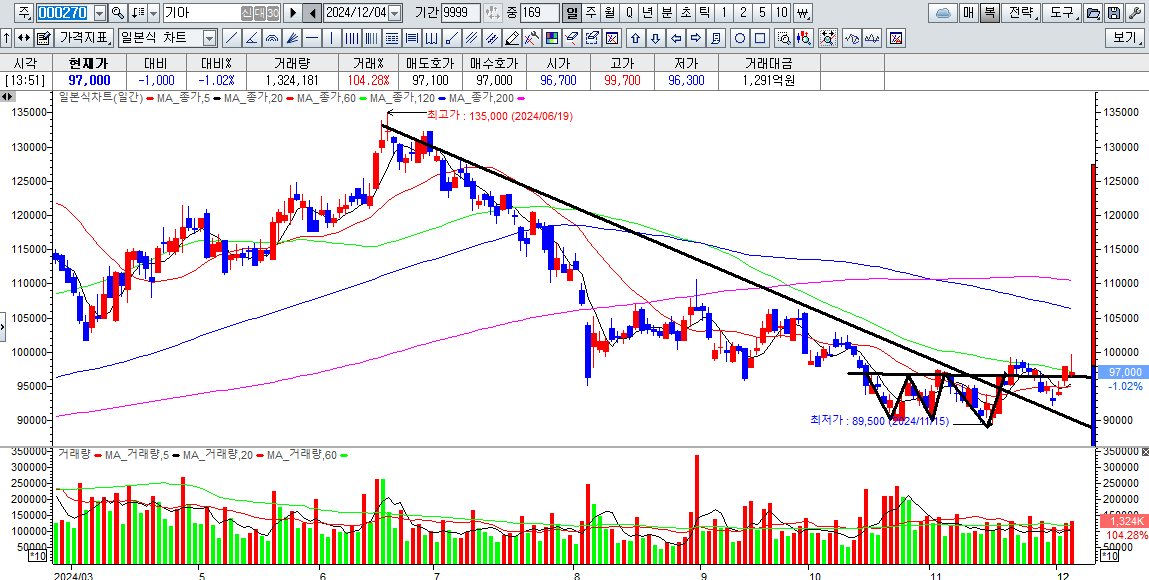Open the stock code dropdown arrow
This screenshot has height=580, width=1149.
coord(99,13)
